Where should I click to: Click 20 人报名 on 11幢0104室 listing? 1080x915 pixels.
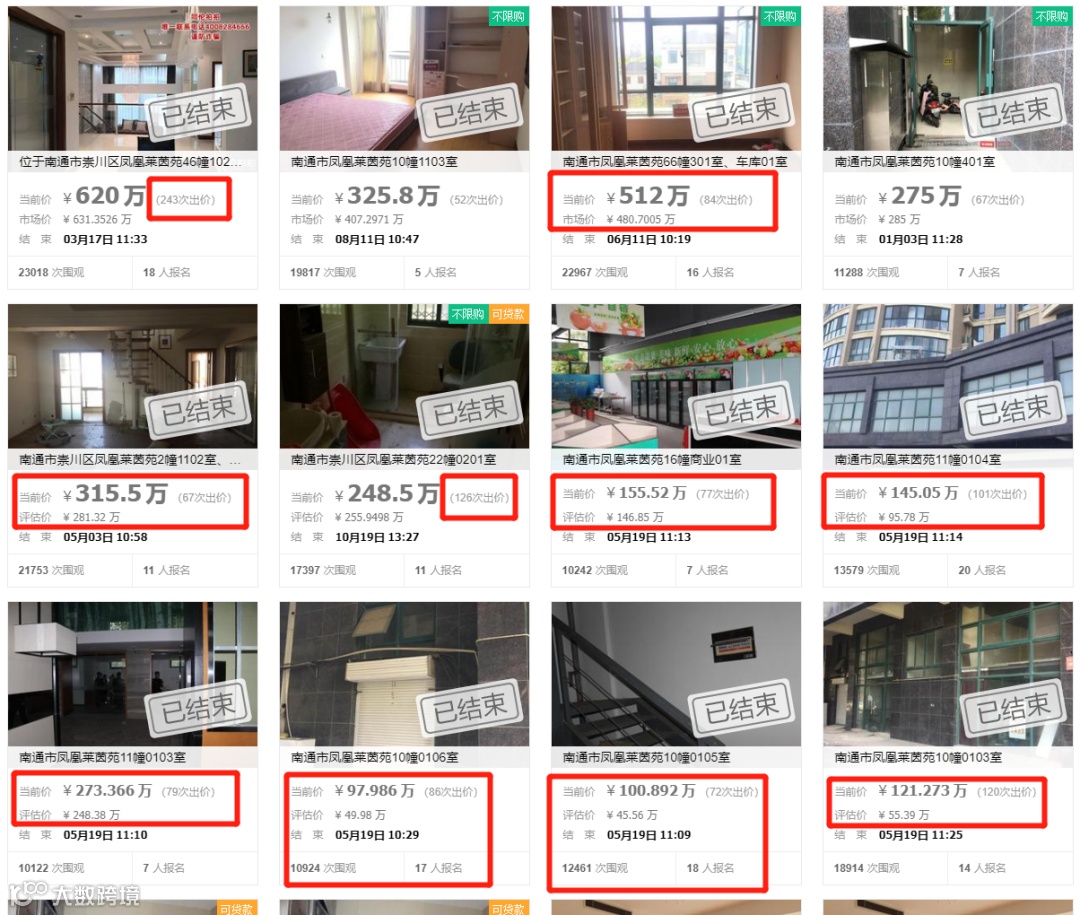[982, 570]
